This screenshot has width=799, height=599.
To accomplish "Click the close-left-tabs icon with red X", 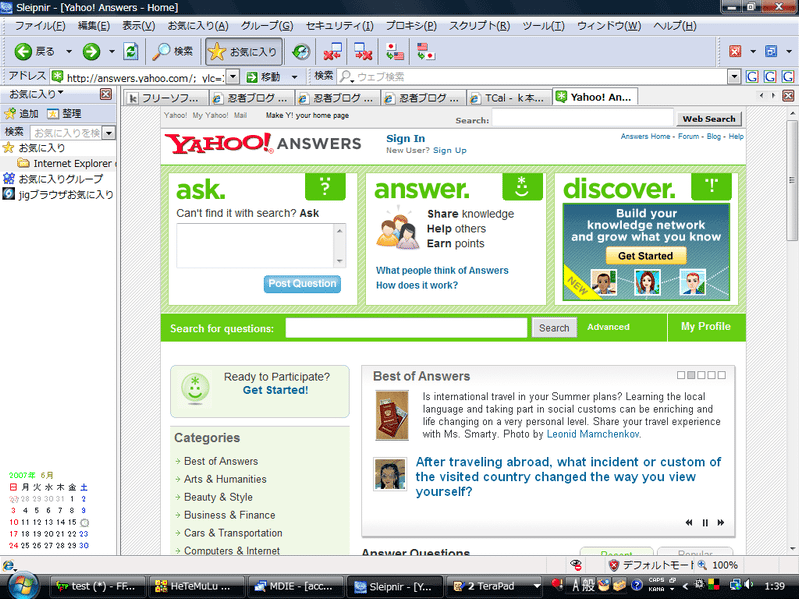I will pyautogui.click(x=332, y=51).
